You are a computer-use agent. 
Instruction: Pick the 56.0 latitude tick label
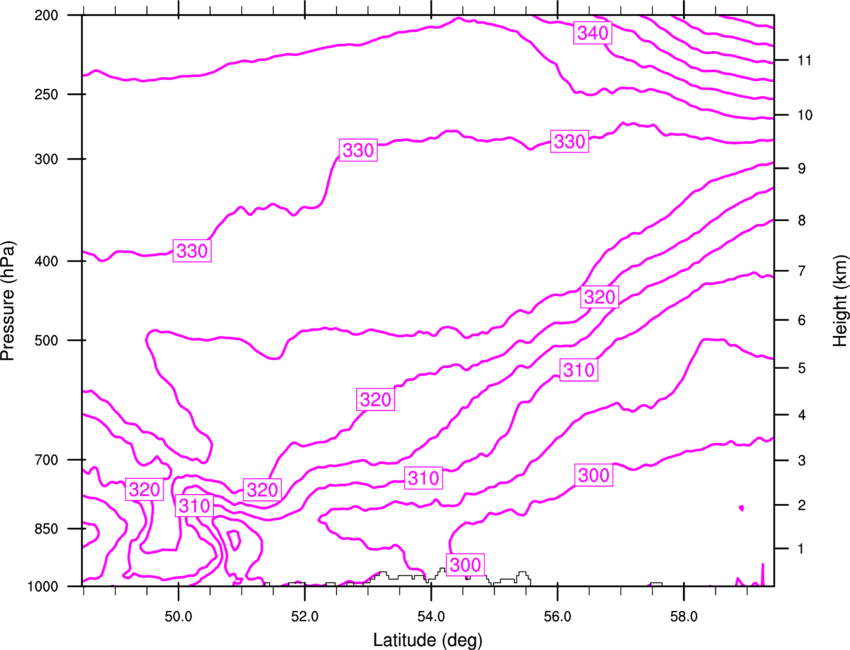(558, 617)
